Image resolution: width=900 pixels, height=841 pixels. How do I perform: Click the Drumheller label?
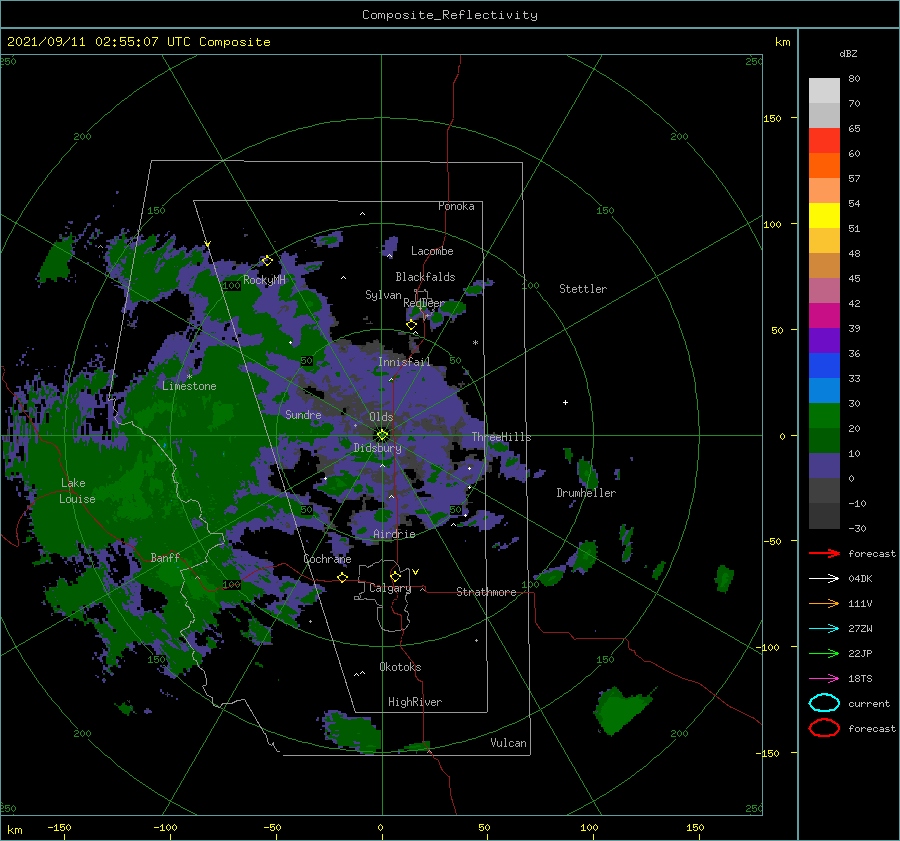coord(586,493)
